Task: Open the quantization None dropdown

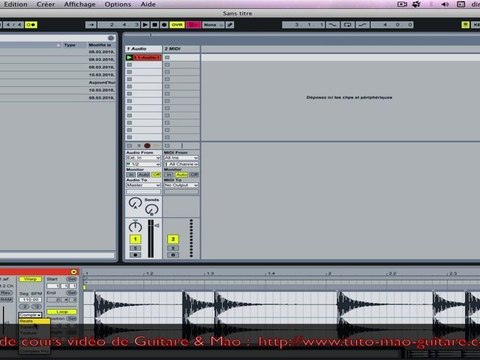Action: point(213,25)
